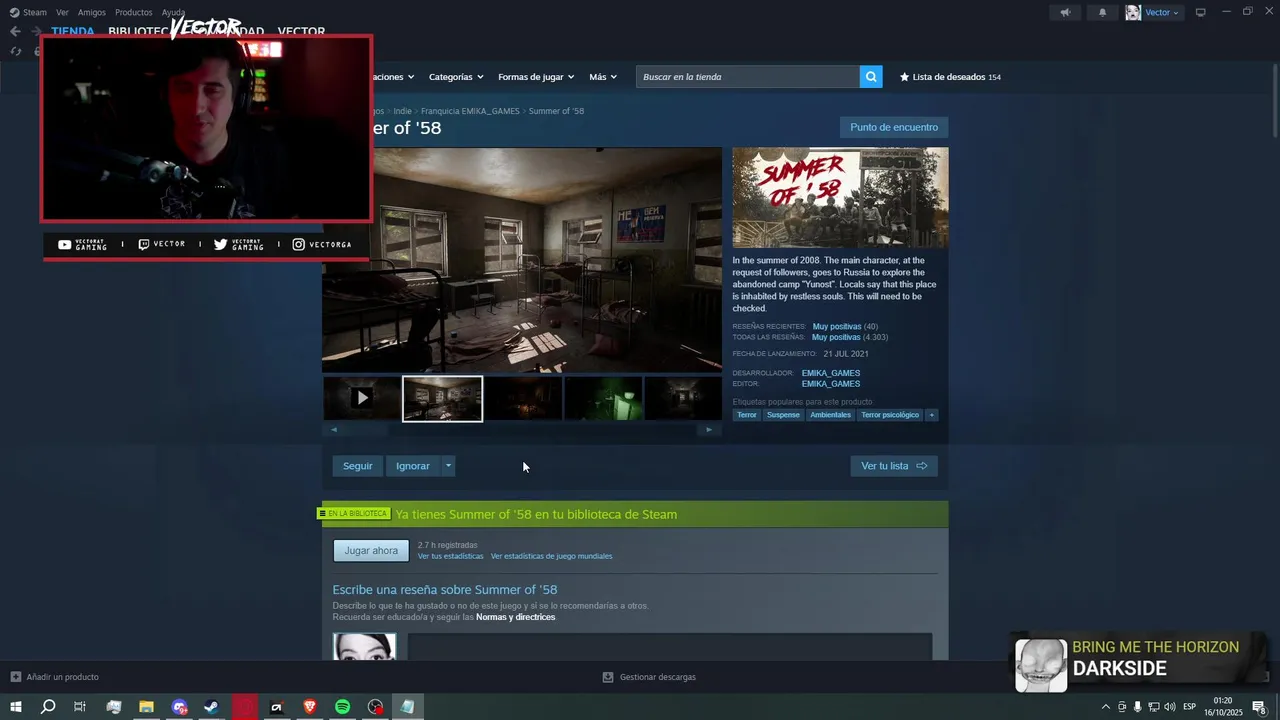Viewport: 1280px width, 720px height.
Task: Click EMIKA_GAMES editor link
Action: tap(831, 384)
